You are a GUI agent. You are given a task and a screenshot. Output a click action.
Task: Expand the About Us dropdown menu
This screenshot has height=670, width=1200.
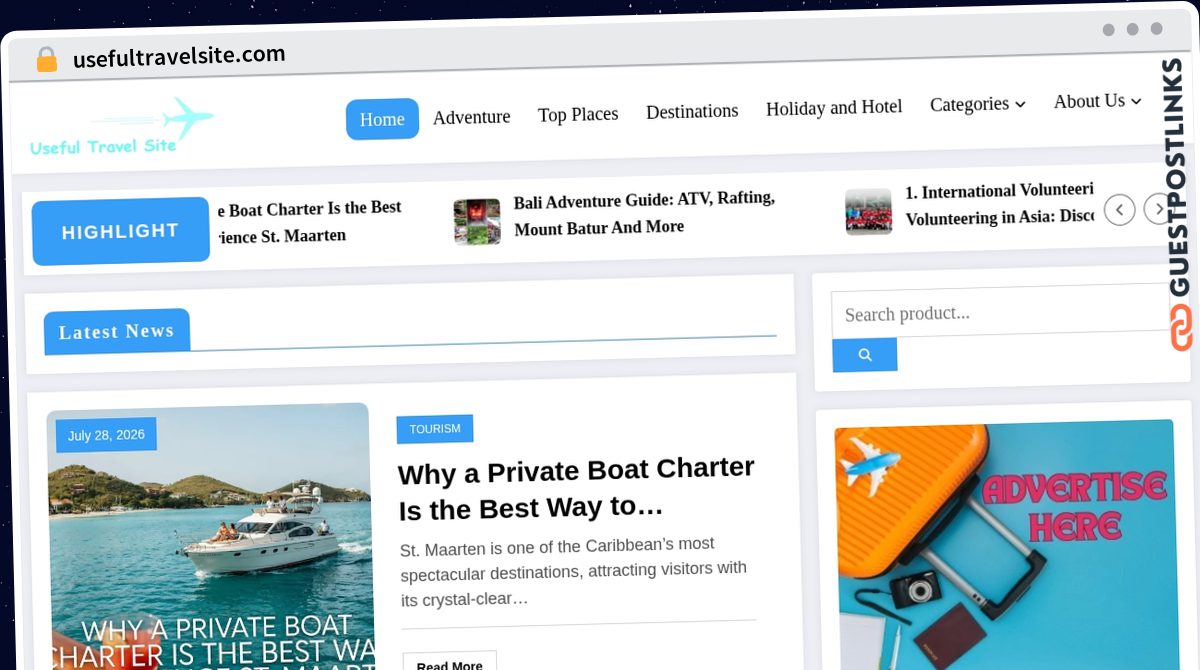point(1097,101)
